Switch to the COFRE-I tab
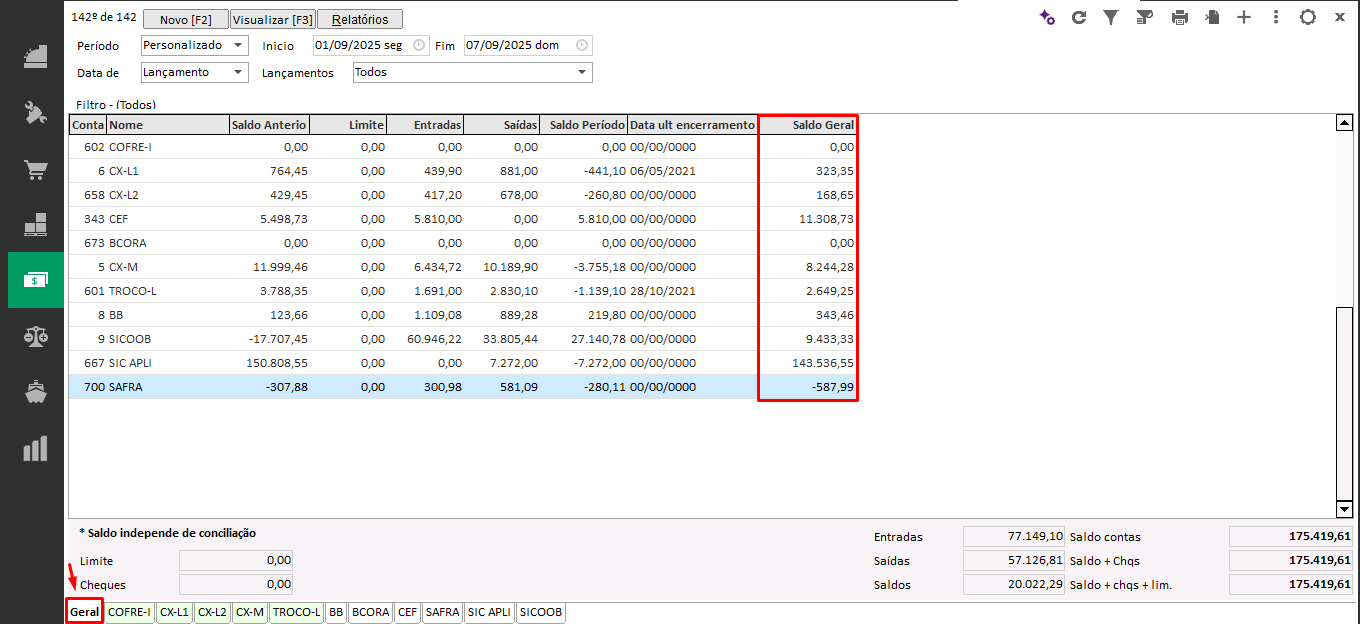The image size is (1360, 624). tap(130, 612)
